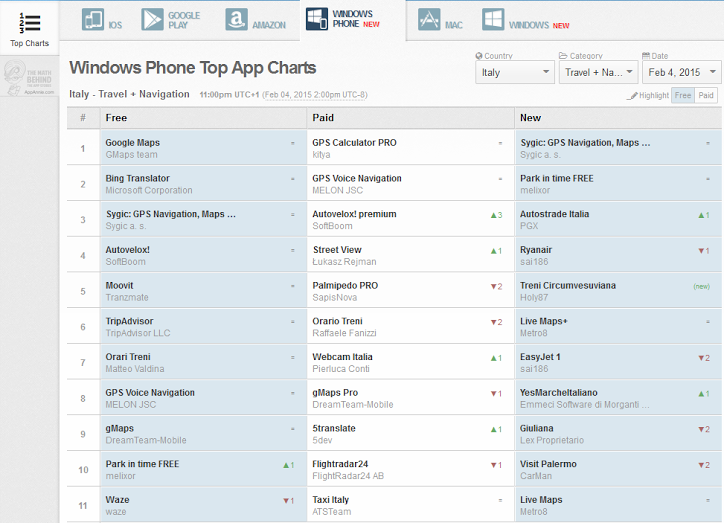Screen dimensions: 724x523
Task: Open Ryanair app link
Action: point(536,250)
